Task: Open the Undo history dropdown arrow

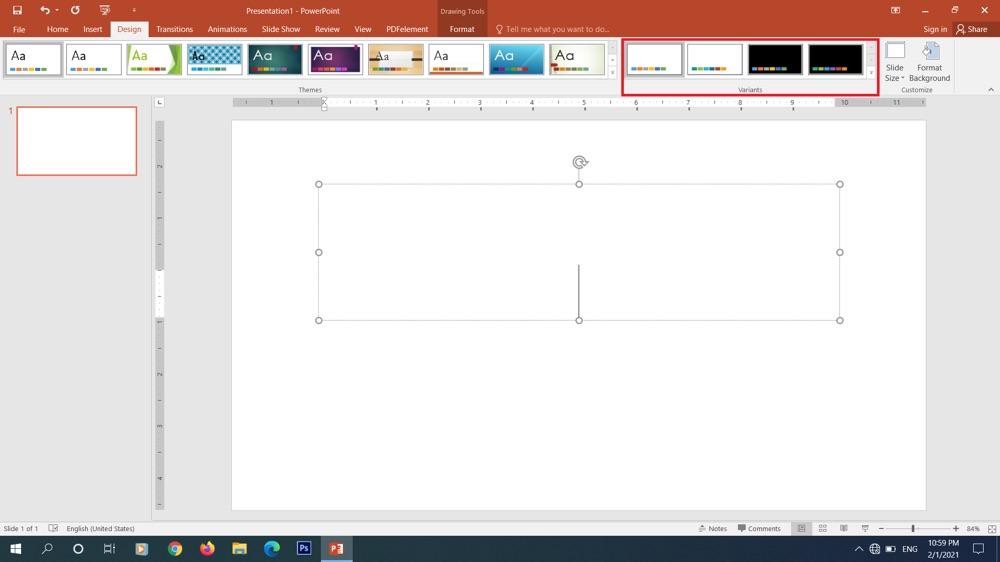Action: click(x=57, y=10)
